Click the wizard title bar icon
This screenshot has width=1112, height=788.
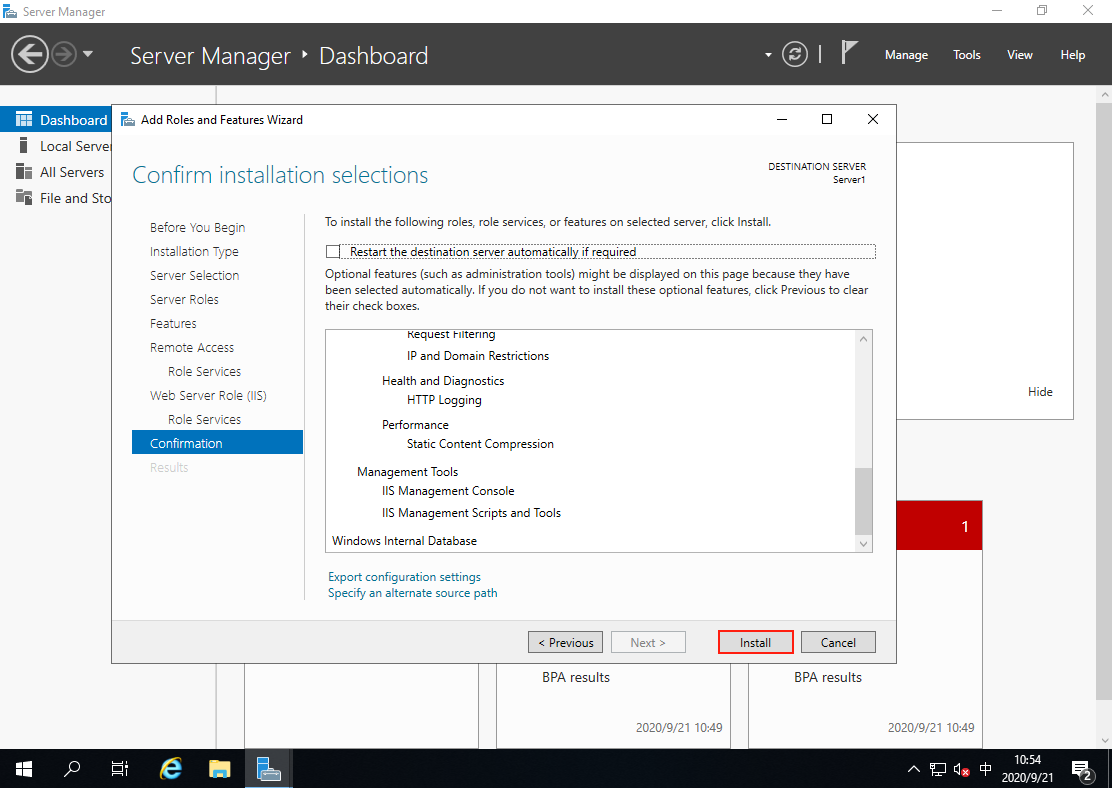pos(128,119)
